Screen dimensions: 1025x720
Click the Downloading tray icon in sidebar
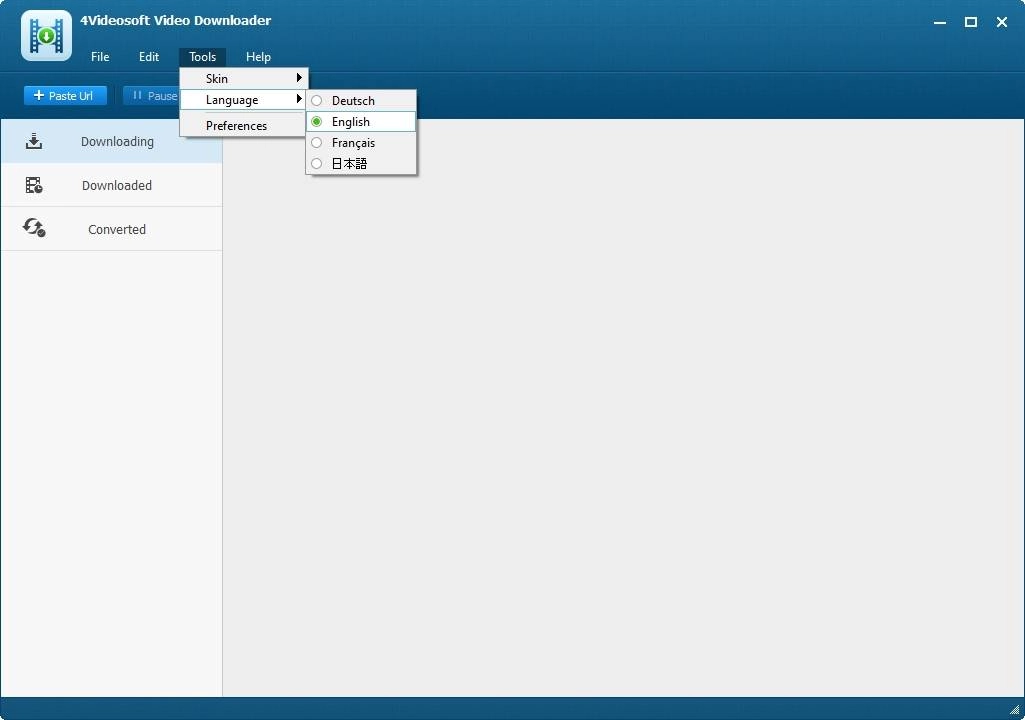34,141
